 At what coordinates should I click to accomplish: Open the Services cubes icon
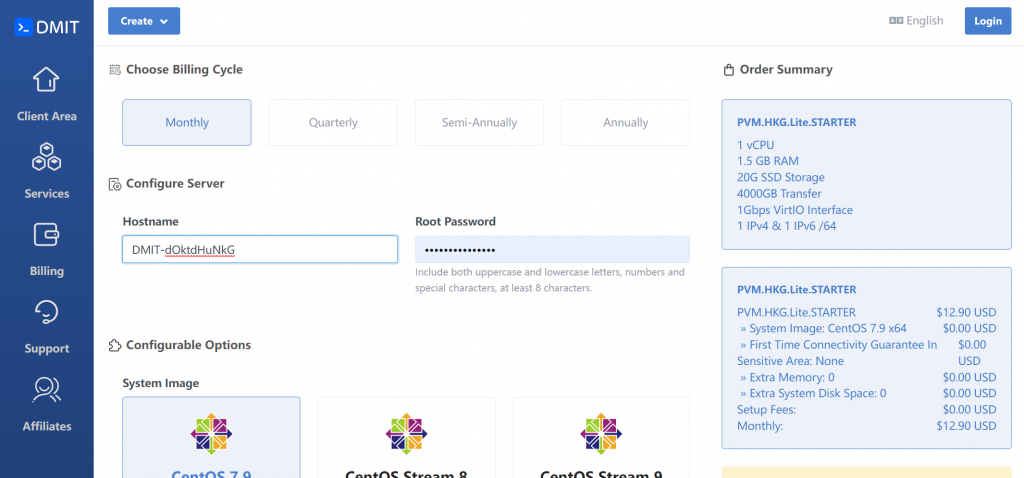[46, 157]
